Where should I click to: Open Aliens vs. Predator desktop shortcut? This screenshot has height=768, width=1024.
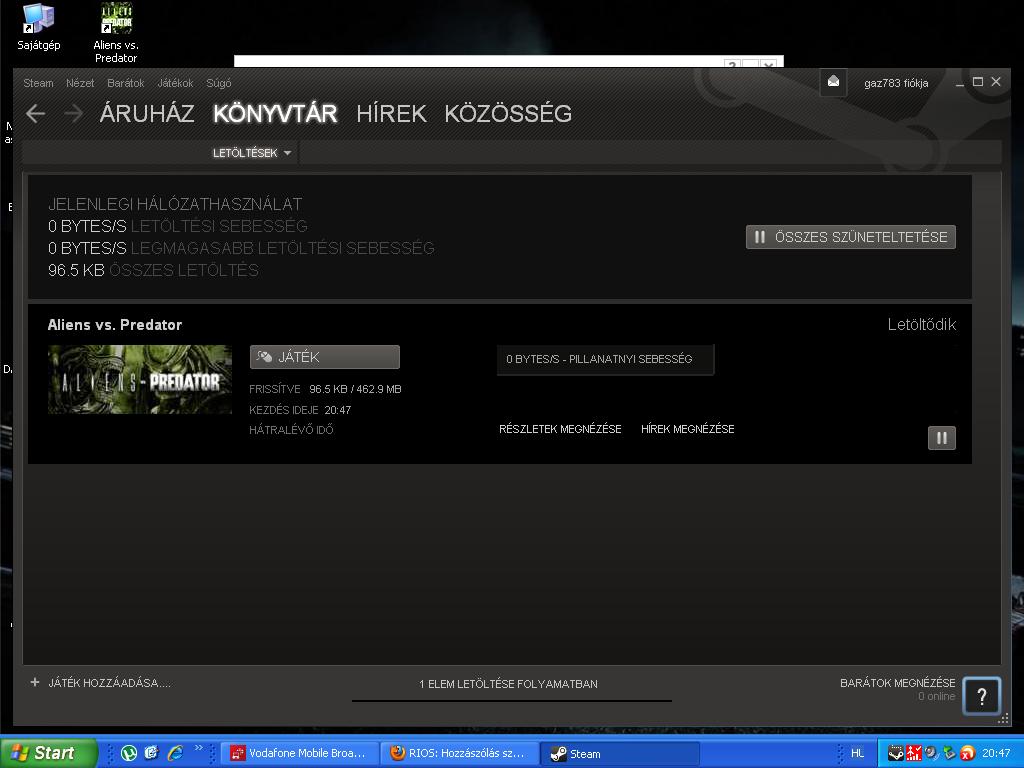pyautogui.click(x=116, y=33)
